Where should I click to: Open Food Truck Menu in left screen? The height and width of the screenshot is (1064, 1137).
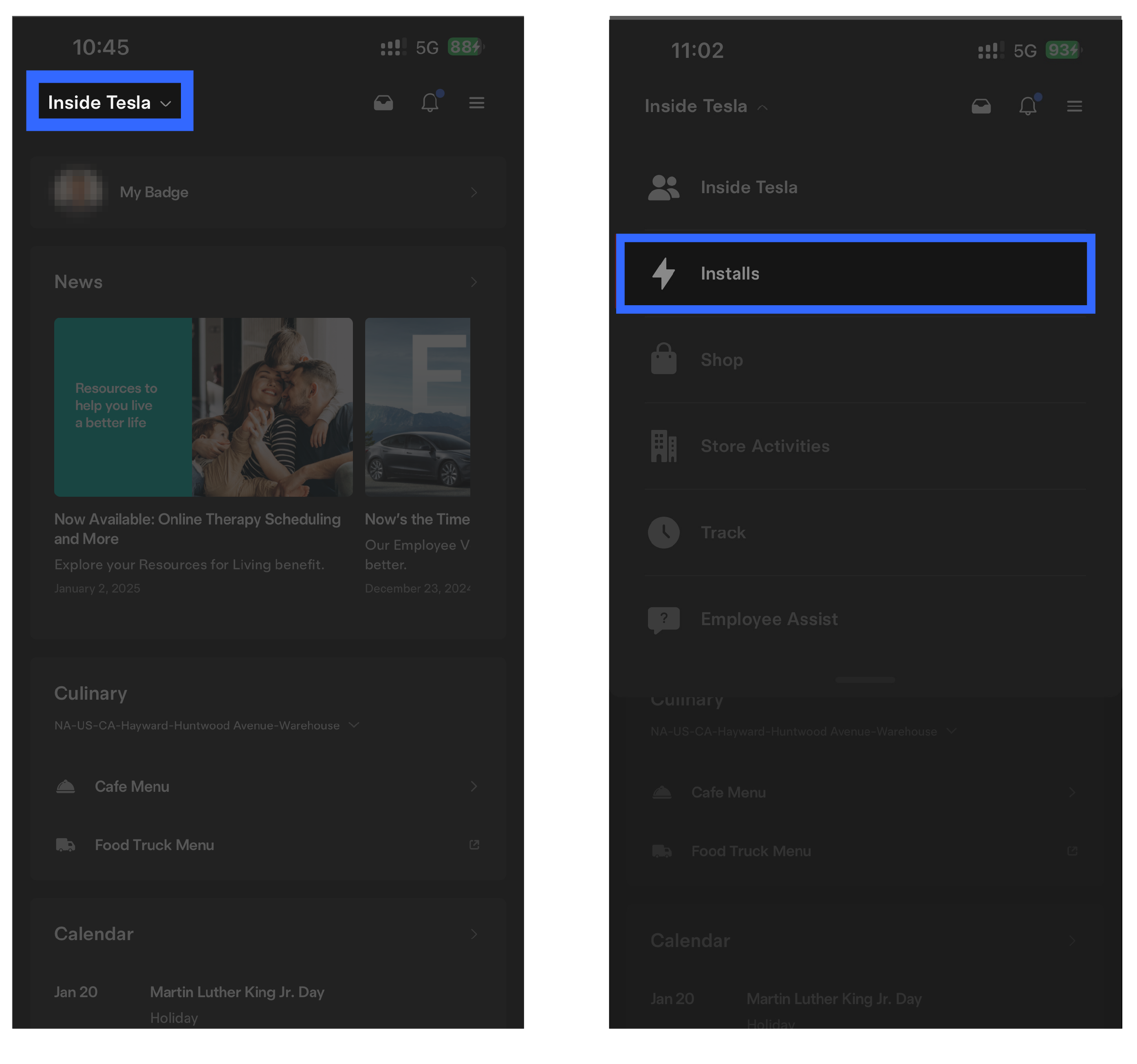point(268,845)
